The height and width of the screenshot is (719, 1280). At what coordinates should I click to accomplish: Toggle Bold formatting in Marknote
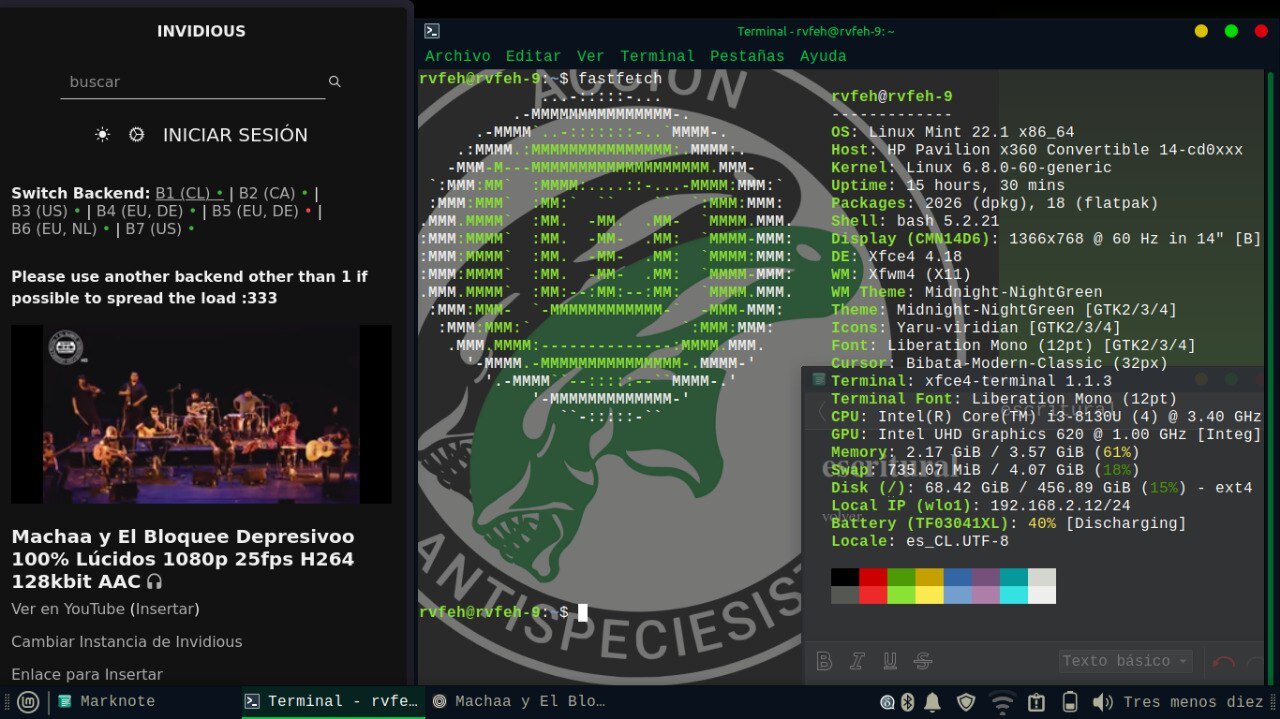coord(825,661)
